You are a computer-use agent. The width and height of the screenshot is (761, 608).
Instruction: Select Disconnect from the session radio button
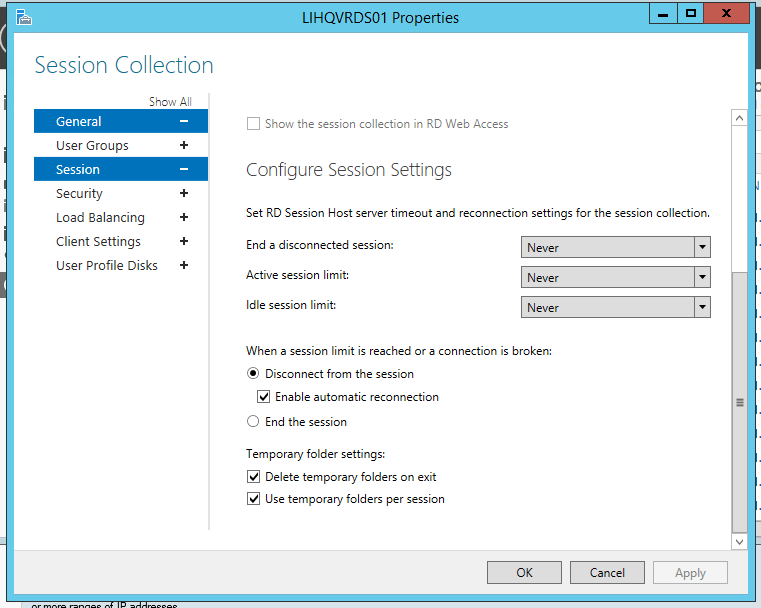click(253, 374)
